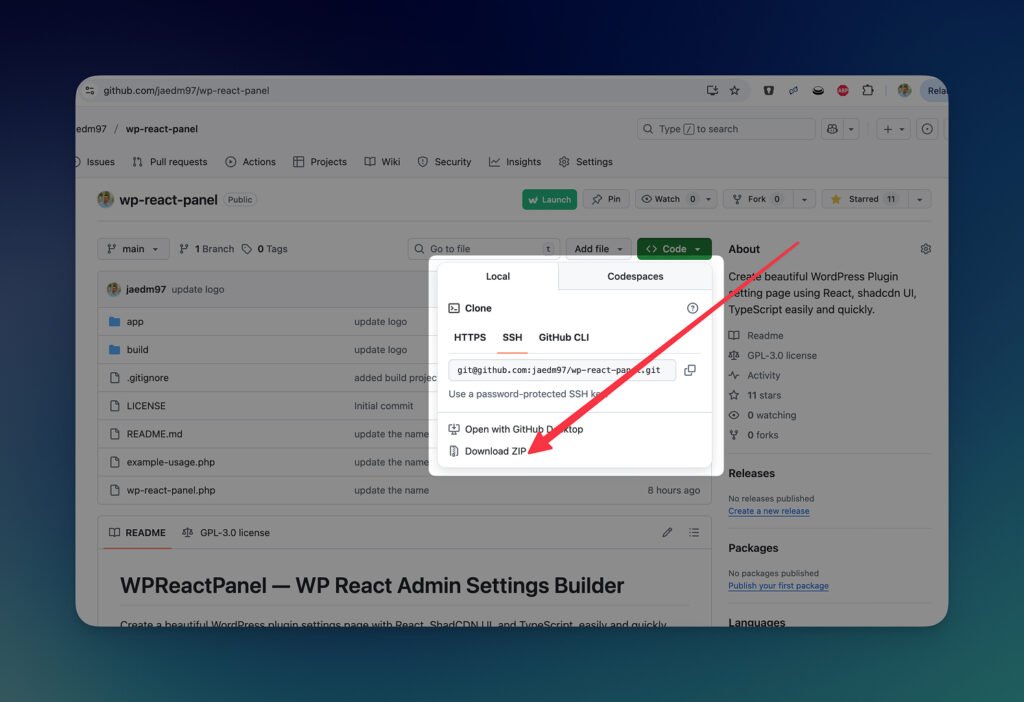Open the Insights tab in repo navigation
This screenshot has height=702, width=1024.
point(515,162)
